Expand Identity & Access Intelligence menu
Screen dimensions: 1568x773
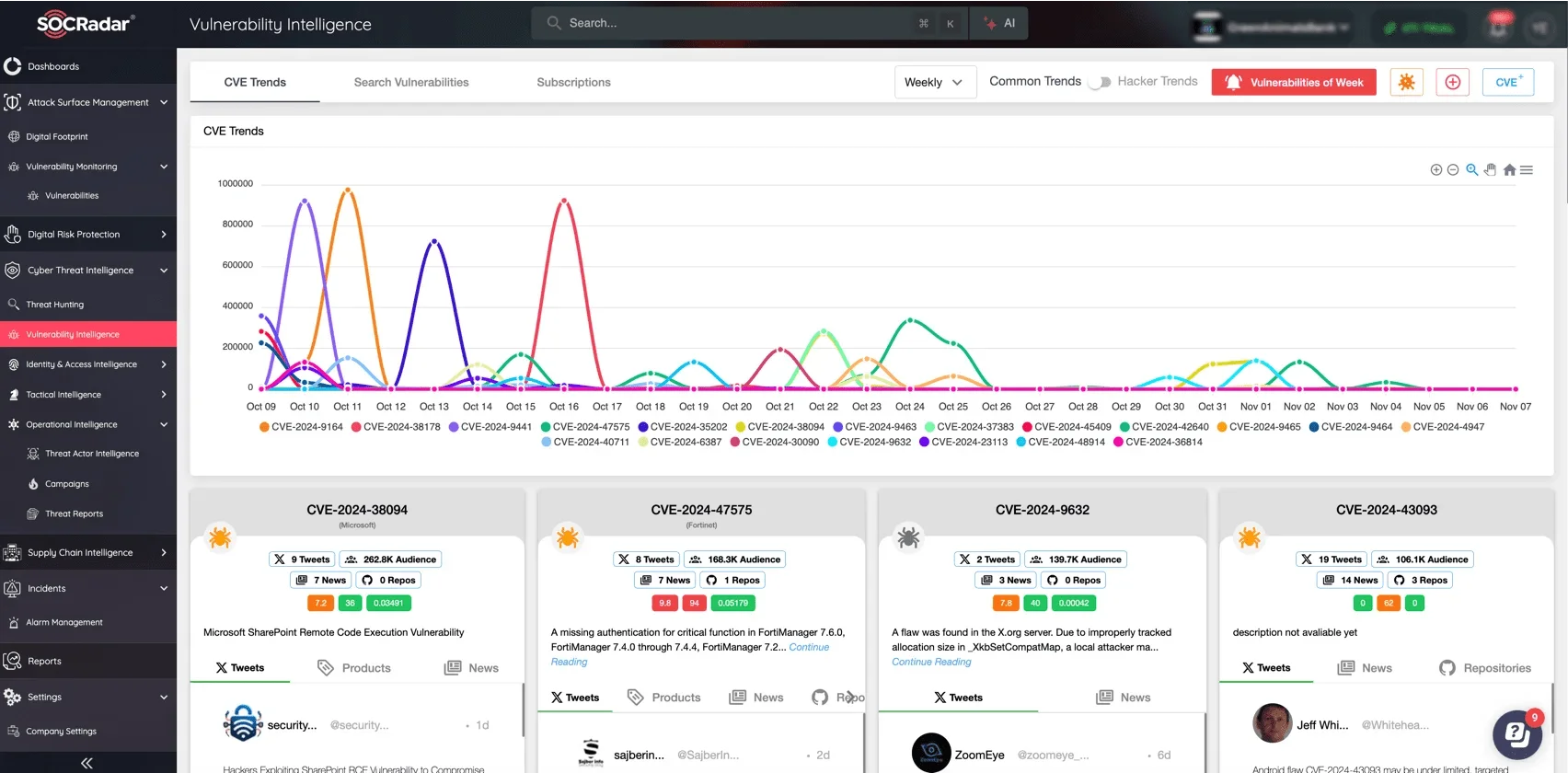pos(88,364)
